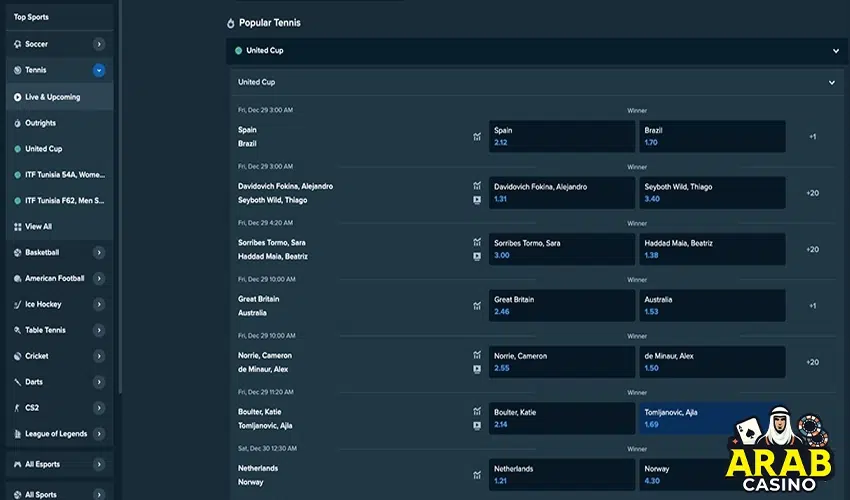Screen dimensions: 850x500
Task: Click the Cricket icon in sidebar
Action: pos(17,356)
